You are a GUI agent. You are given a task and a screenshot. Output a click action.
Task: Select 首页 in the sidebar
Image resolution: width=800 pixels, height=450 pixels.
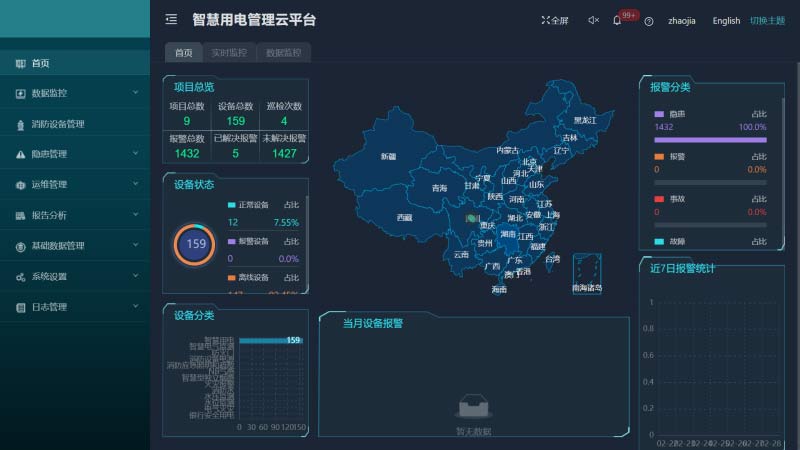pyautogui.click(x=40, y=63)
